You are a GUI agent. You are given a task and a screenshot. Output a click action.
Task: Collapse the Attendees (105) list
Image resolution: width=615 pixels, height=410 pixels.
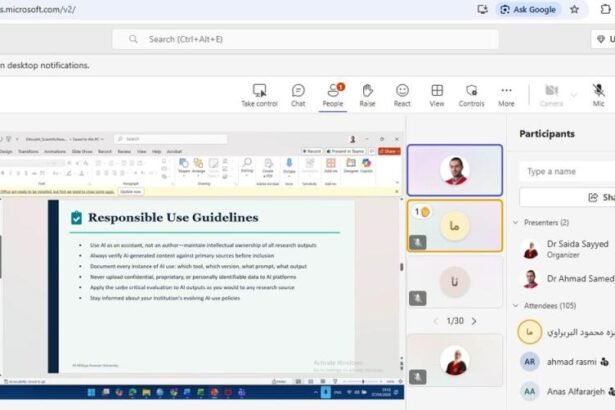[515, 304]
